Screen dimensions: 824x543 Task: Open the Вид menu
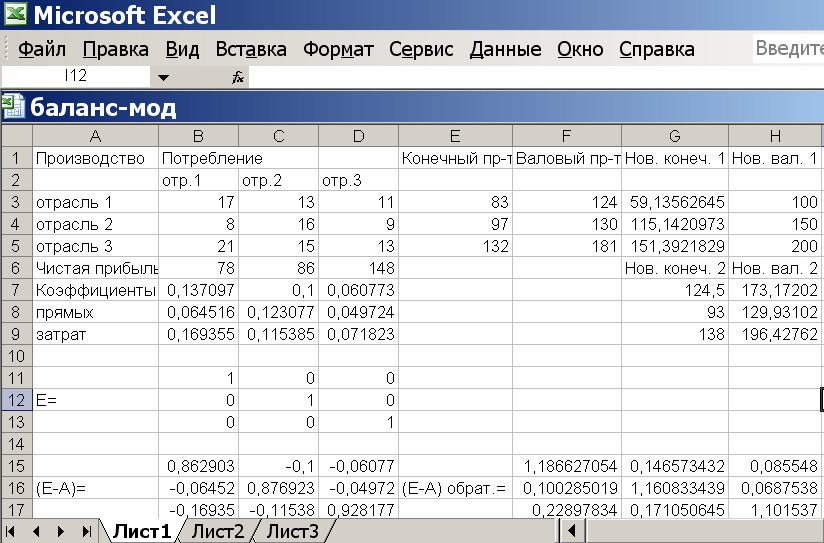[x=182, y=49]
